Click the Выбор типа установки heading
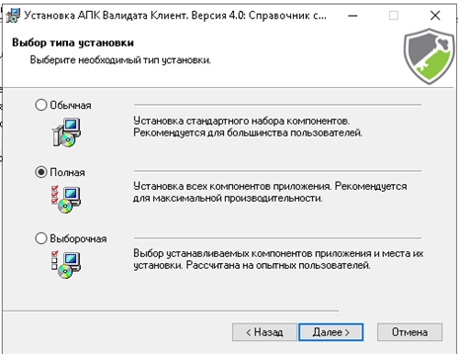 tap(73, 43)
